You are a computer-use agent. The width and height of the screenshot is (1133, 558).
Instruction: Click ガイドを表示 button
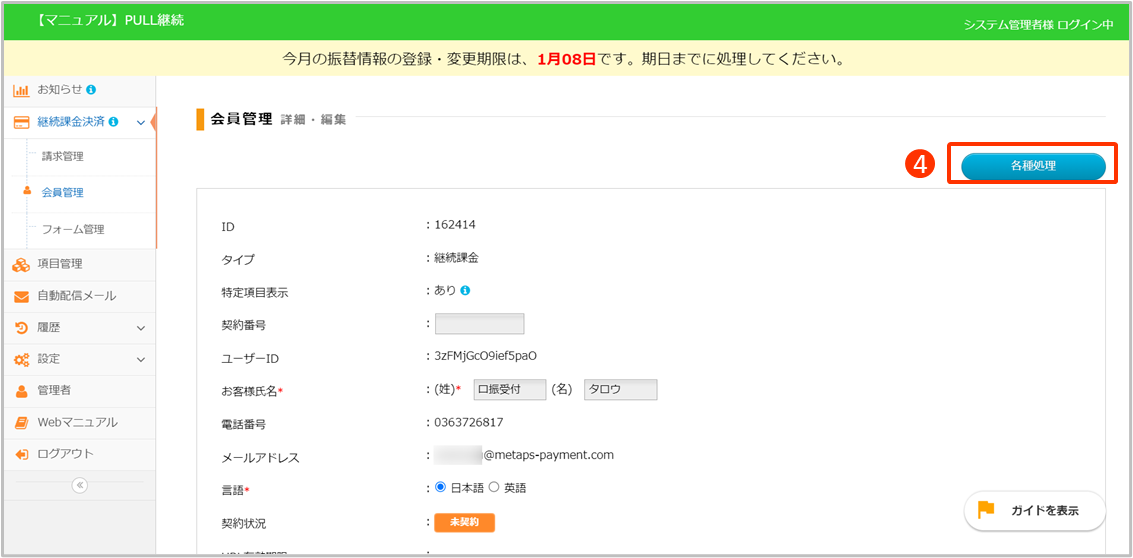pos(1035,510)
